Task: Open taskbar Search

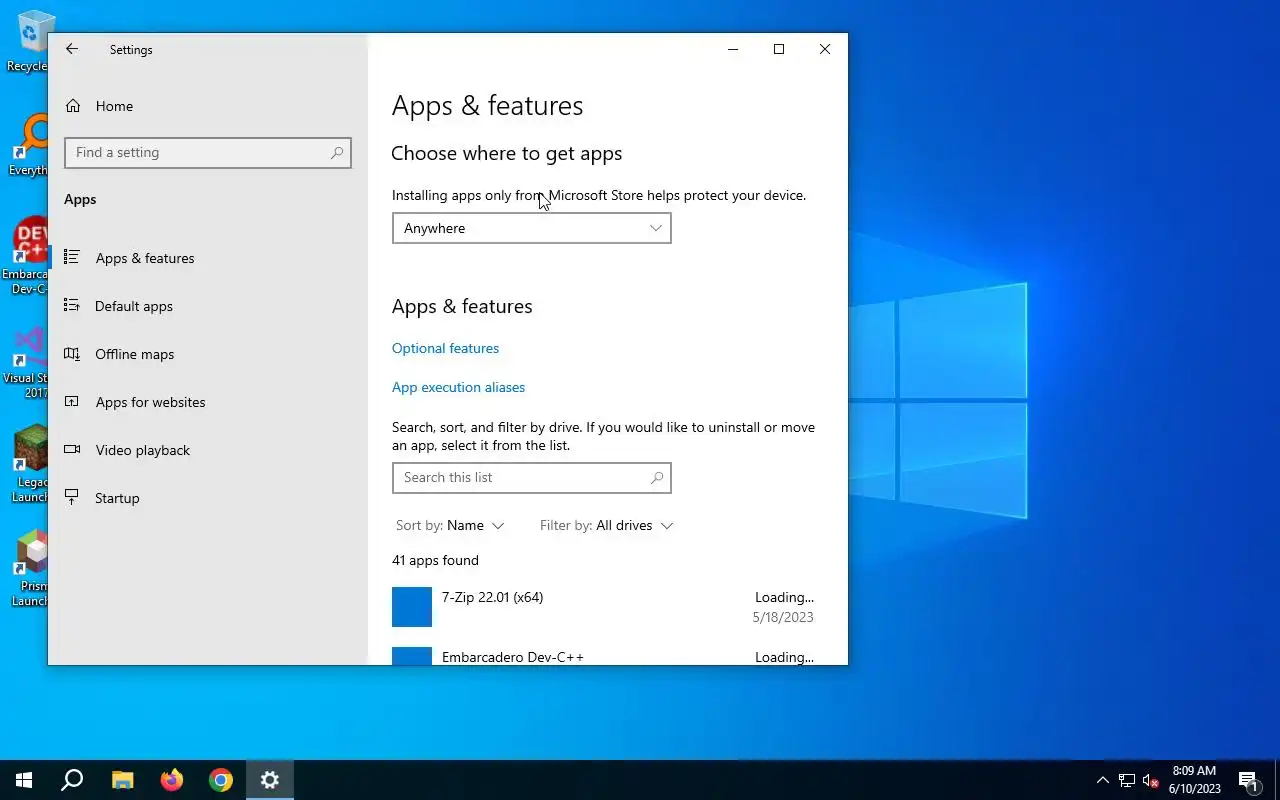Action: click(x=72, y=780)
